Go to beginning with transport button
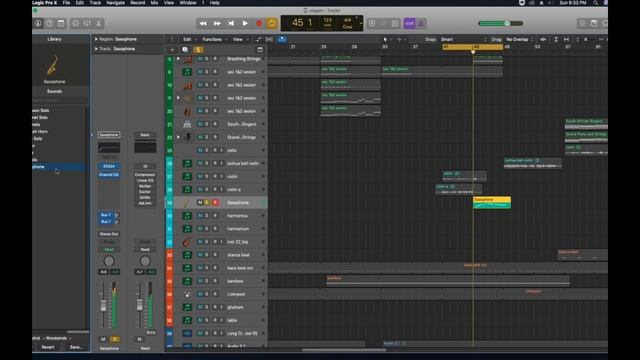 click(x=231, y=24)
